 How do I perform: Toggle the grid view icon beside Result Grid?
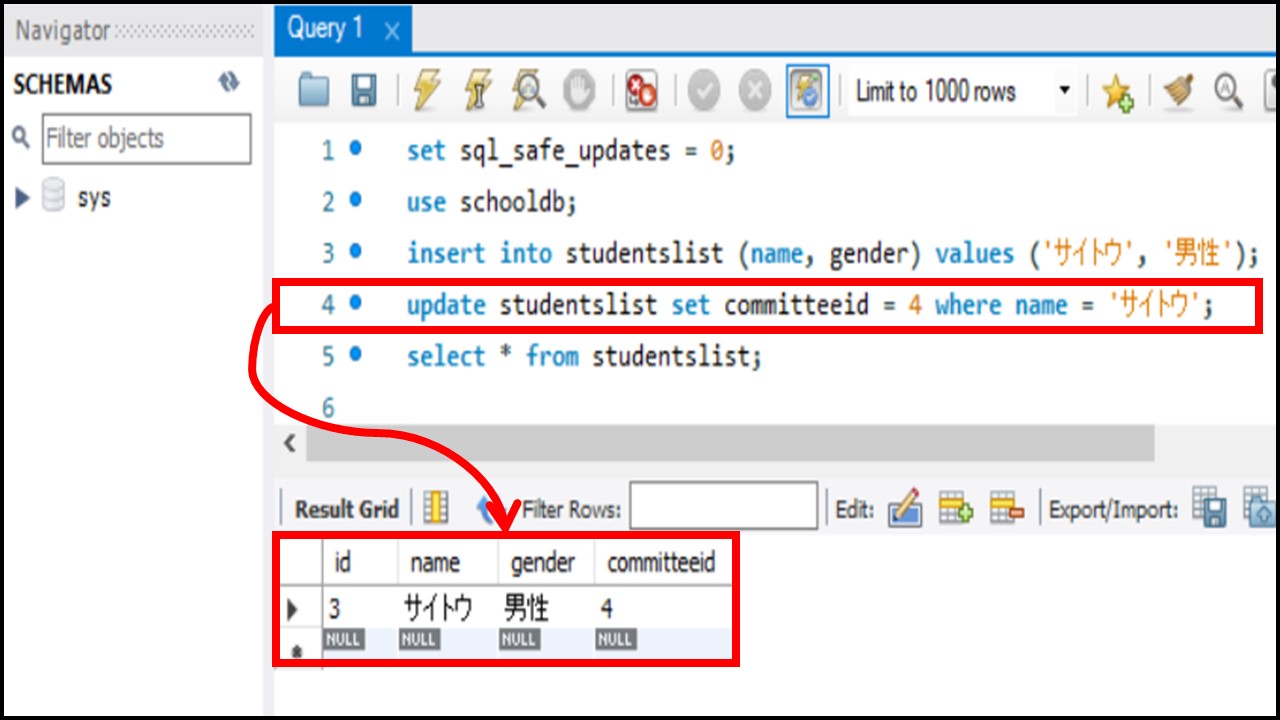(436, 508)
